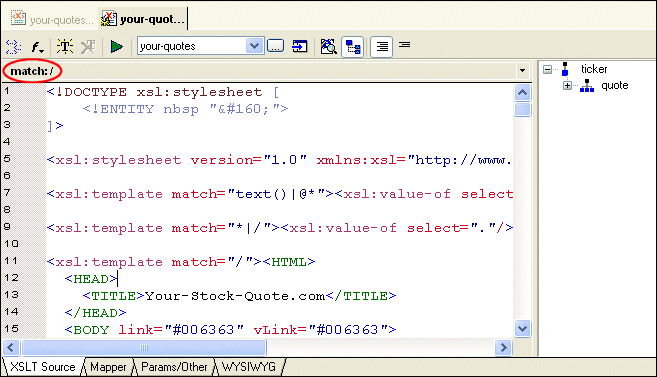Switch to the XSLT Source tab
This screenshot has height=377, width=657.
pyautogui.click(x=43, y=367)
